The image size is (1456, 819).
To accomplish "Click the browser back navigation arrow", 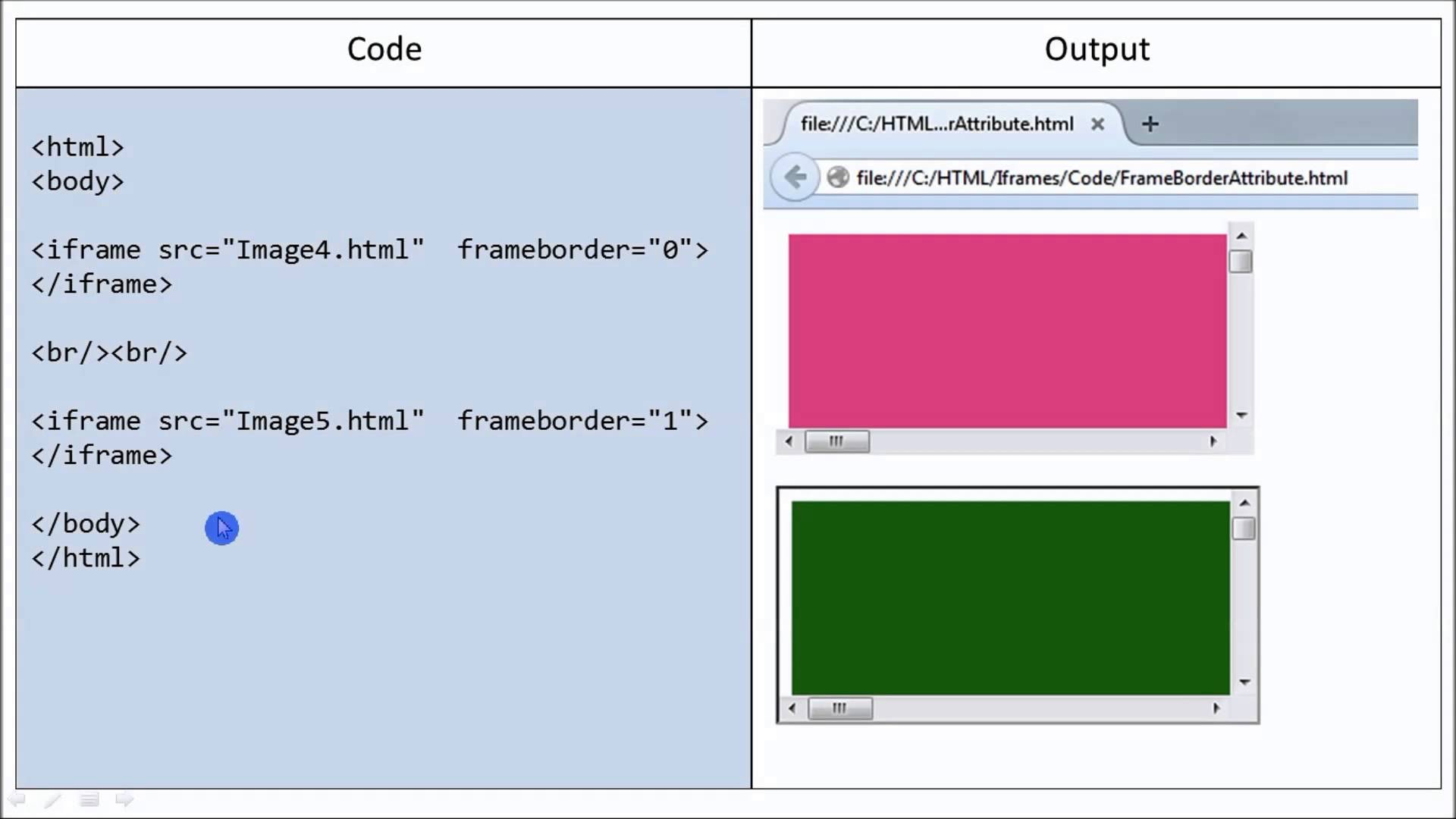I will coord(795,177).
